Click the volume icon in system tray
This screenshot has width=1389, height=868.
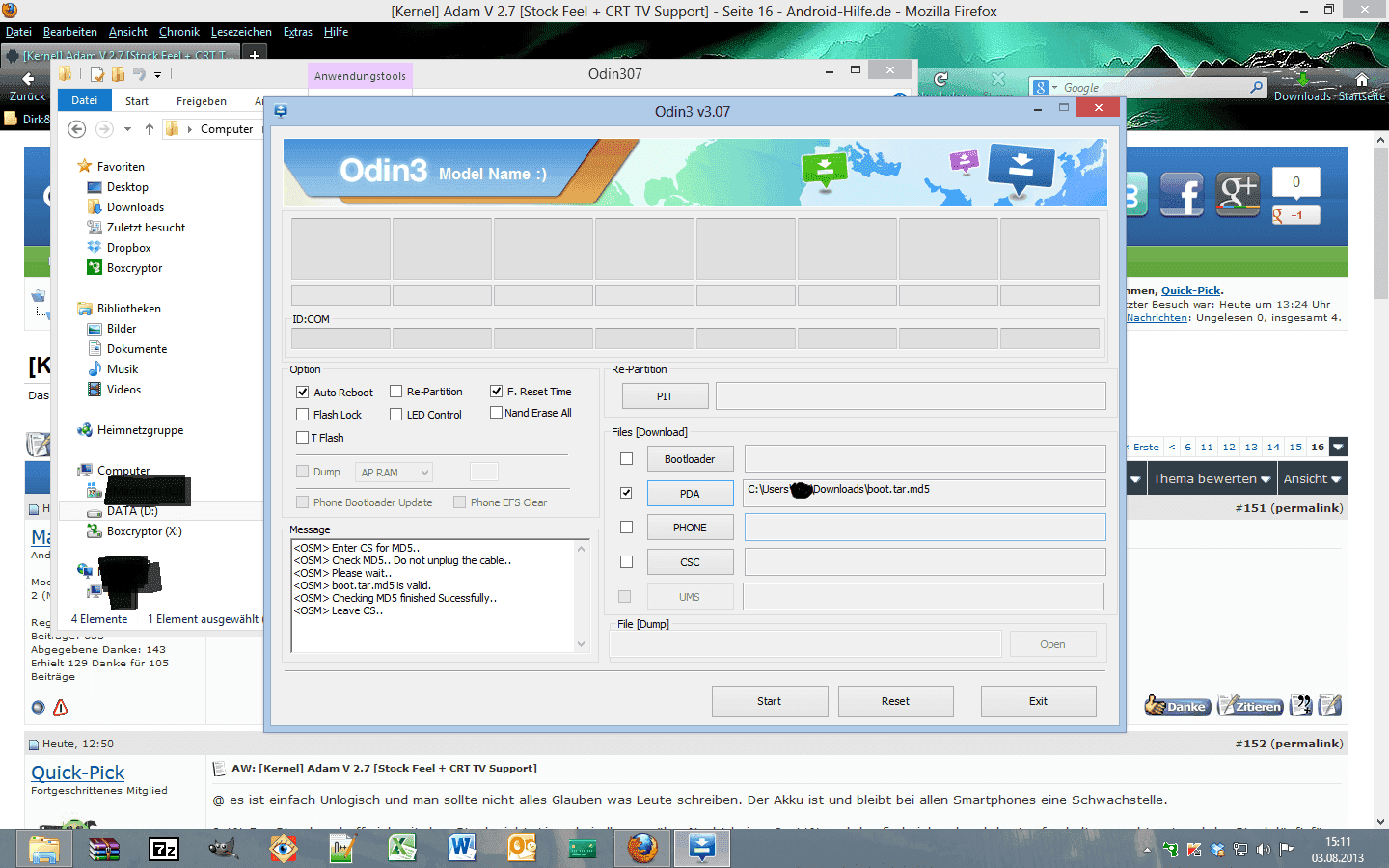1264,850
